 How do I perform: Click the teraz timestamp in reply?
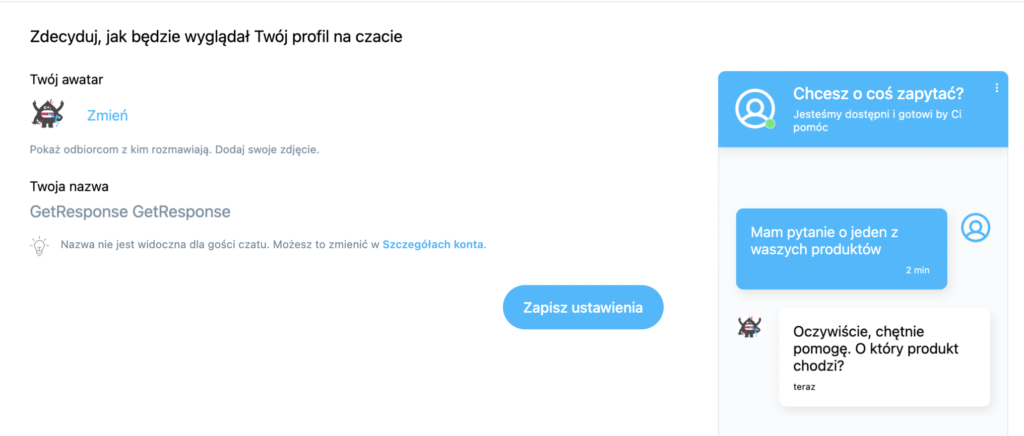[804, 386]
